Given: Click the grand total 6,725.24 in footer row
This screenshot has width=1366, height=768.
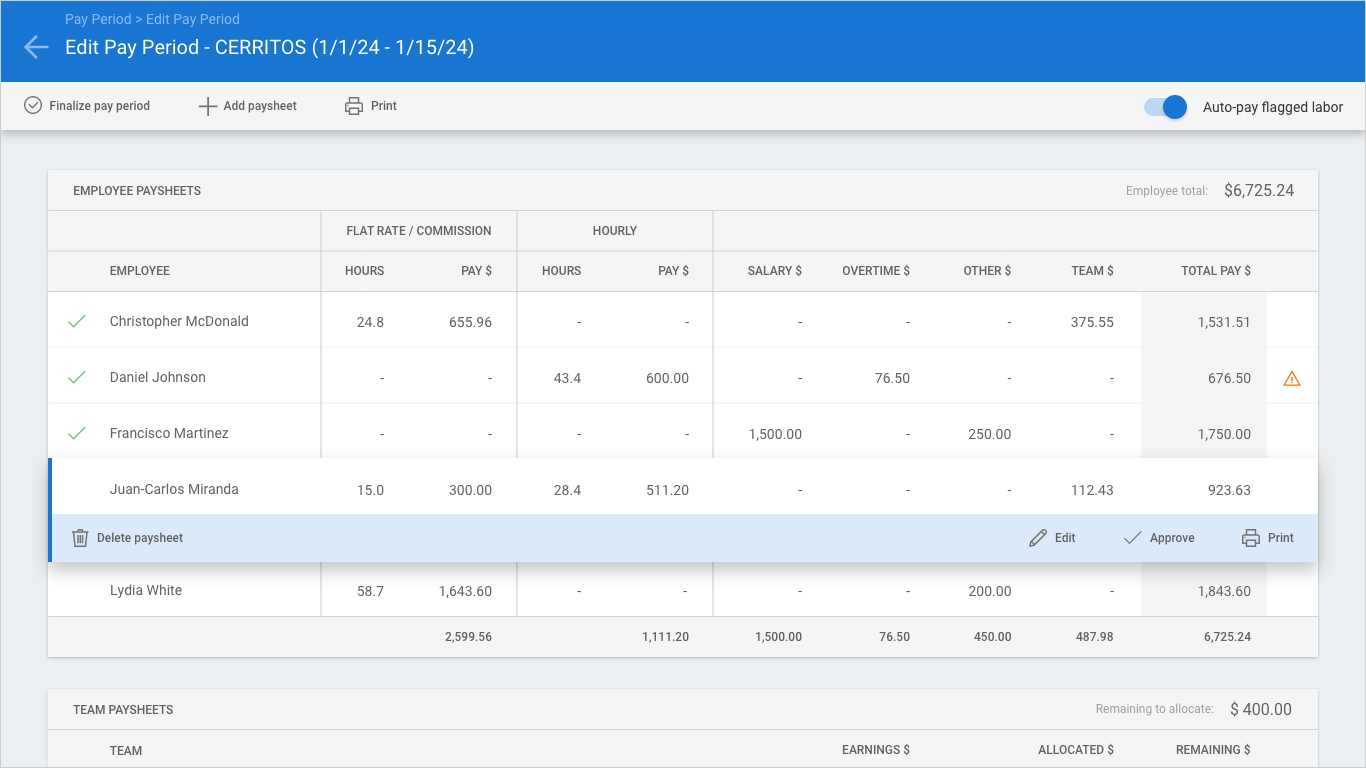Looking at the screenshot, I should [1227, 637].
